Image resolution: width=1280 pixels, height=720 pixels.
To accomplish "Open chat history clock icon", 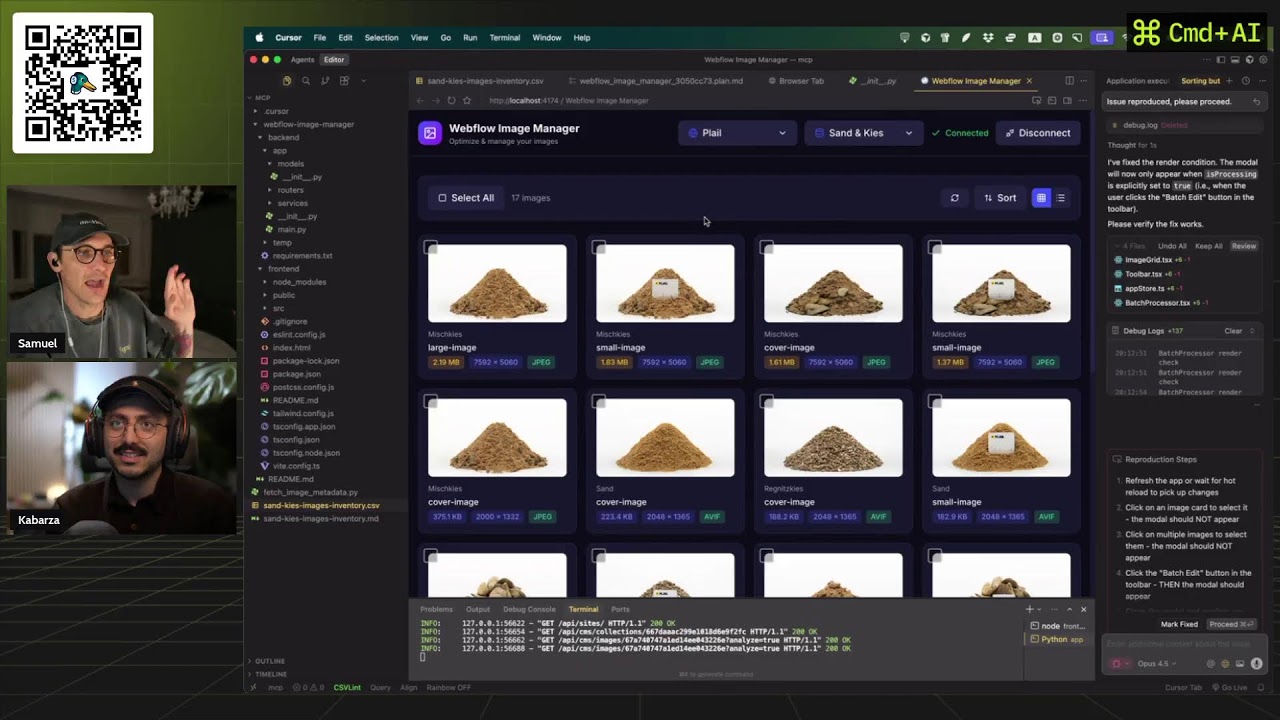I will point(1245,81).
